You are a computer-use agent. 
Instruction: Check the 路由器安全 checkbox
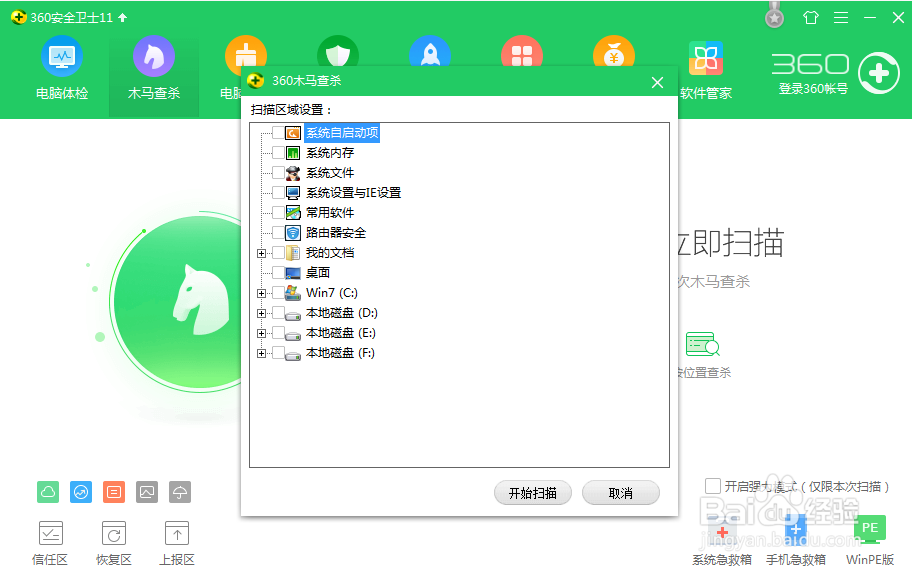(x=278, y=233)
